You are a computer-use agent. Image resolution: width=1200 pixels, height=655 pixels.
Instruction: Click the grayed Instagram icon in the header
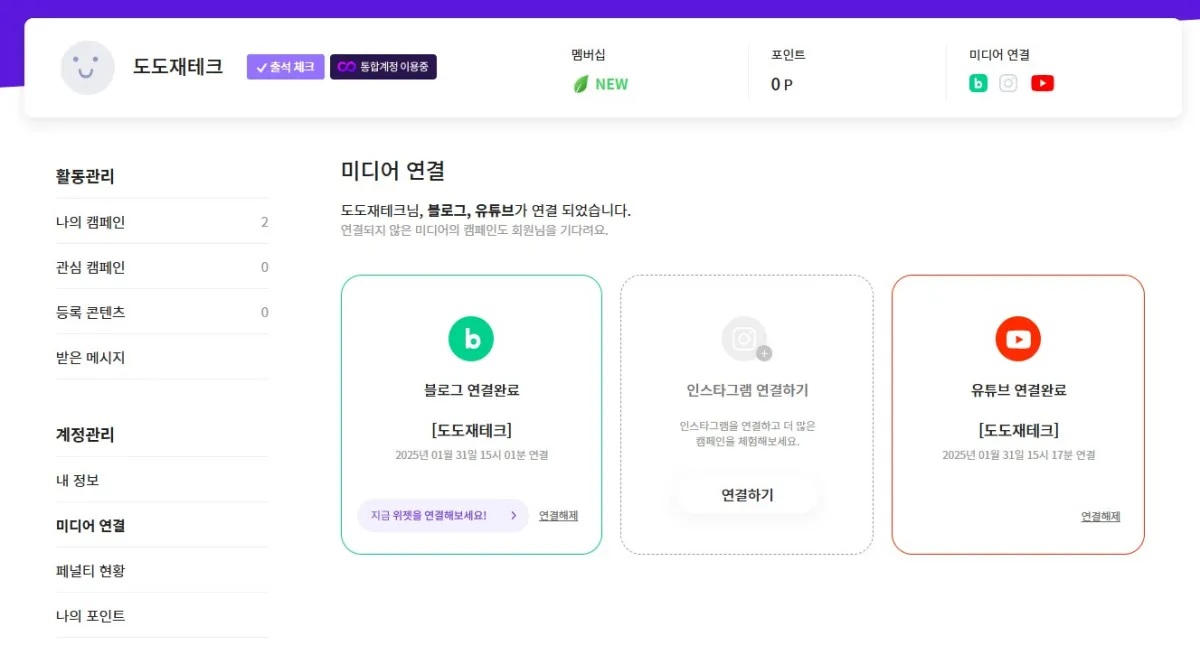(x=1010, y=83)
